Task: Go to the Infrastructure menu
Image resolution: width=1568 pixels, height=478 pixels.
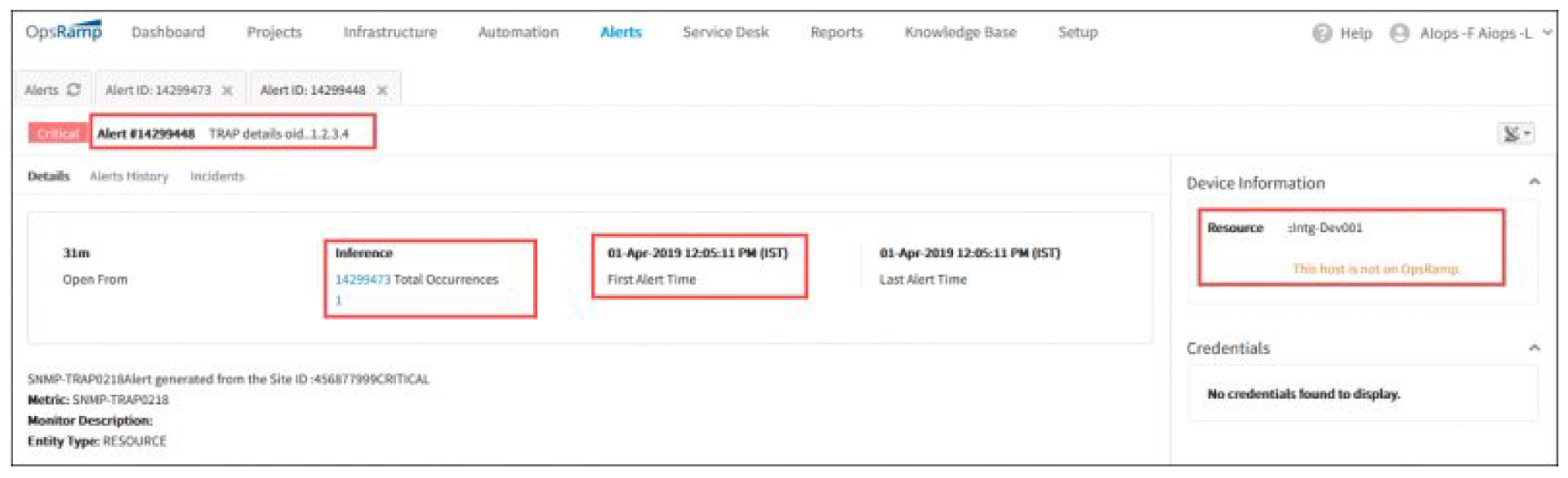Action: point(390,33)
